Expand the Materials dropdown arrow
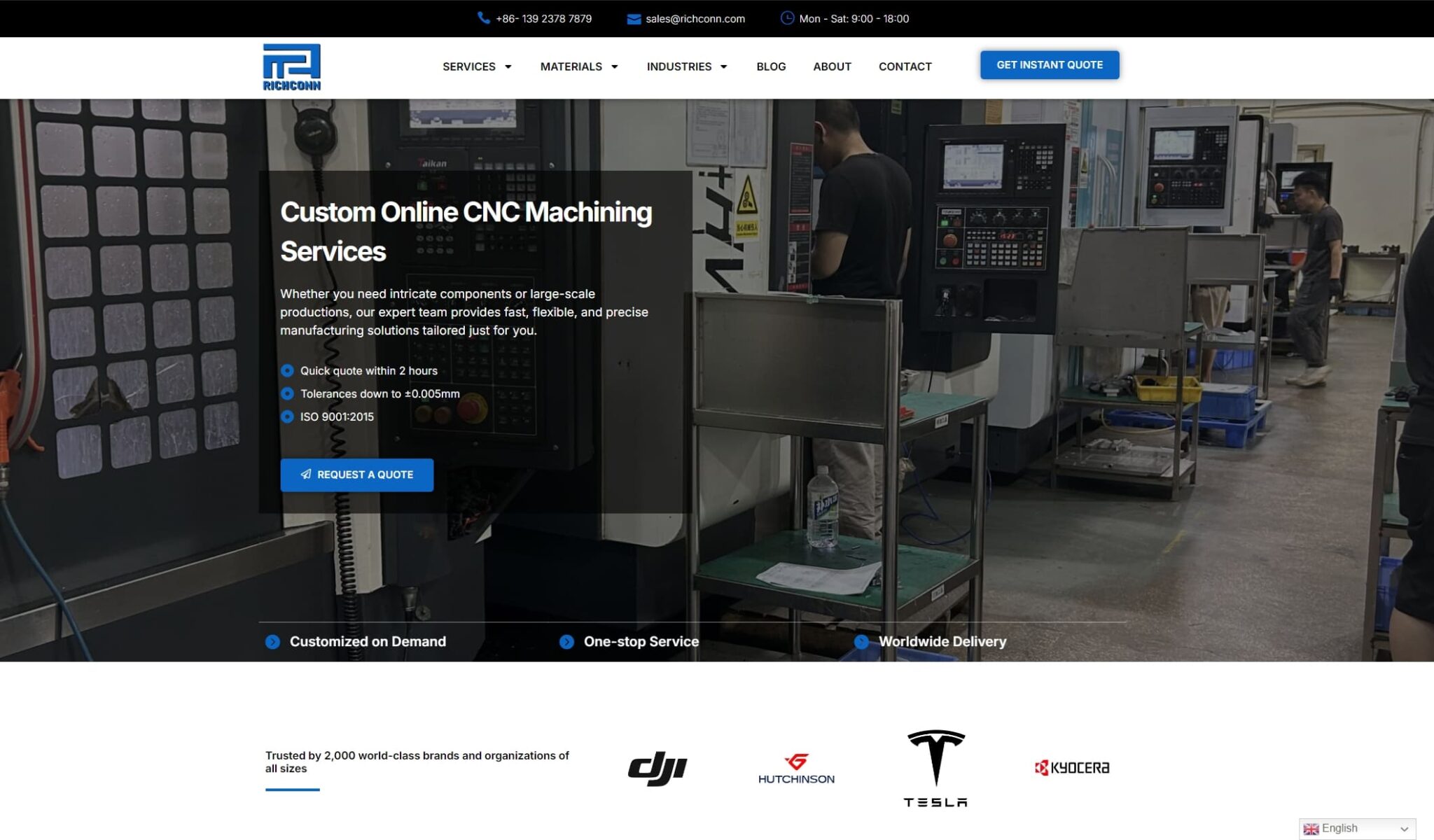The image size is (1434, 840). click(615, 67)
